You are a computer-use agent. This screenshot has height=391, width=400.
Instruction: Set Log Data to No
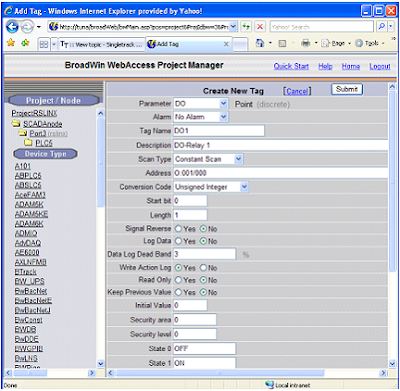click(x=203, y=241)
